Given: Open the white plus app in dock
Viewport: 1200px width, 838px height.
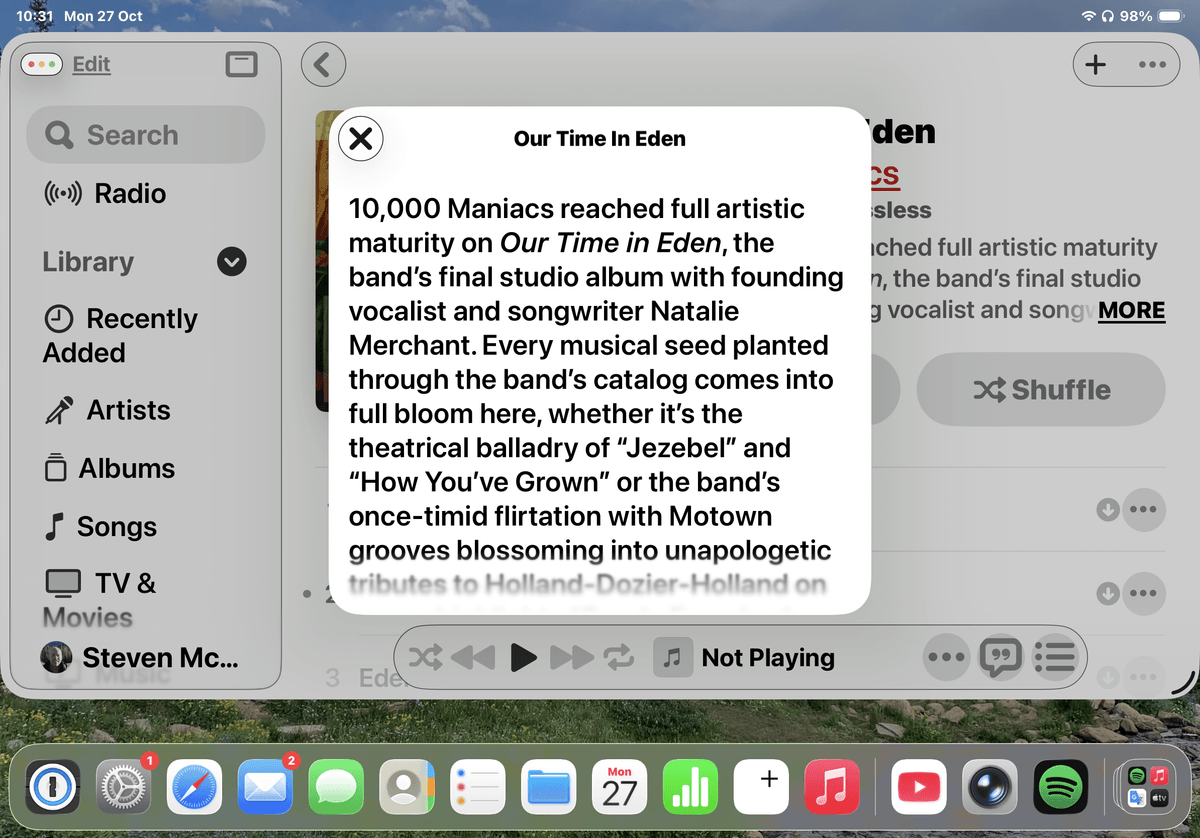Looking at the screenshot, I should 762,787.
